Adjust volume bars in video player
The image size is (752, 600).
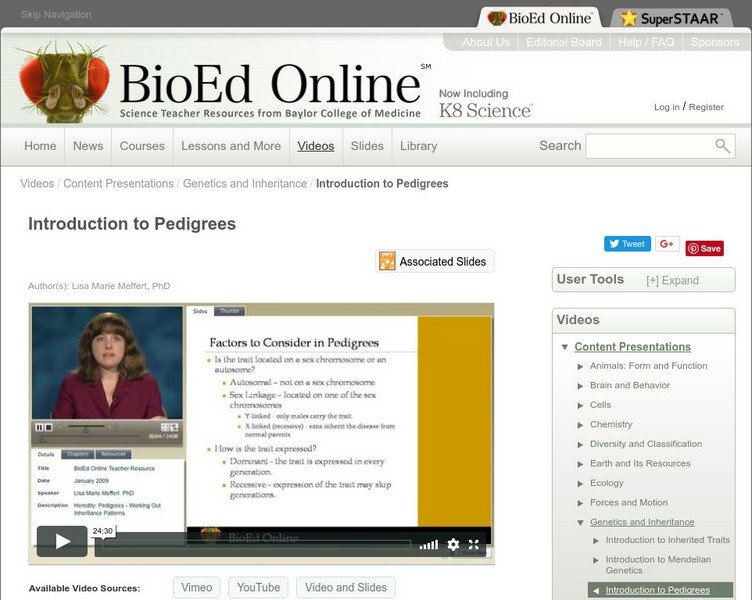click(428, 545)
